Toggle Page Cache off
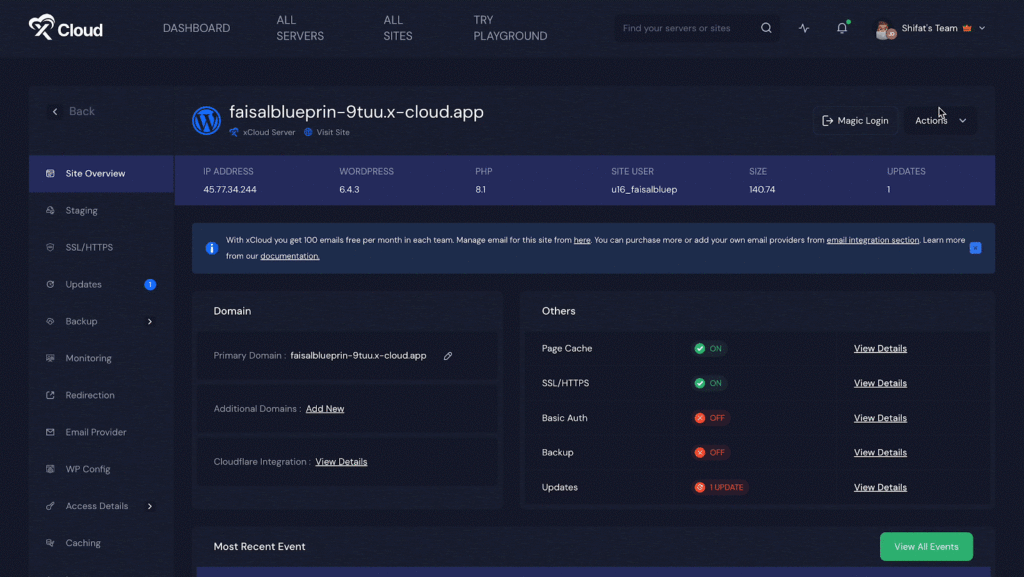Screen dimensions: 1024x577 [x=707, y=348]
